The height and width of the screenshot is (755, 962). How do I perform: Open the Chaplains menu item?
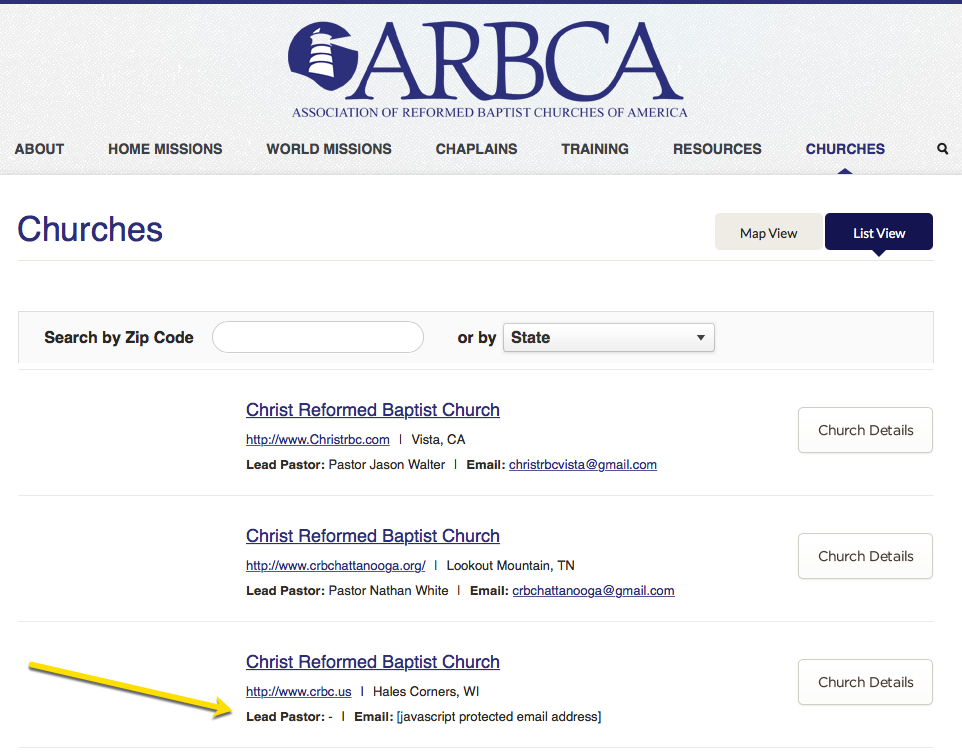click(x=476, y=149)
